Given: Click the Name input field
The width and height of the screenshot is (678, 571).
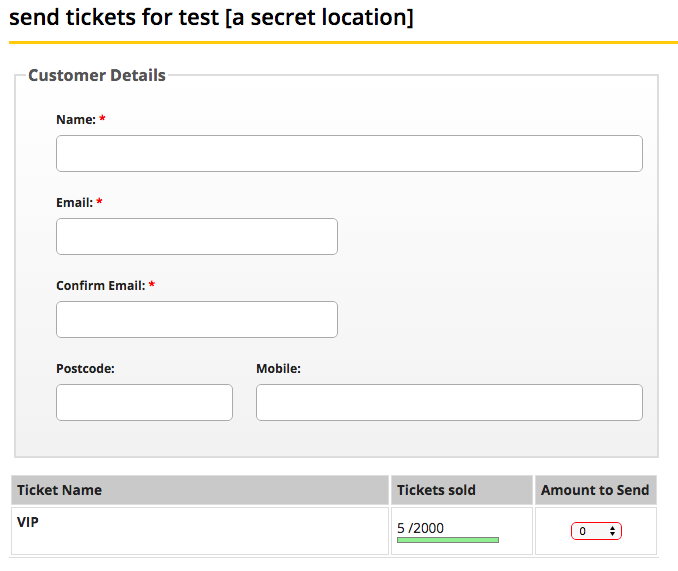Looking at the screenshot, I should (349, 153).
